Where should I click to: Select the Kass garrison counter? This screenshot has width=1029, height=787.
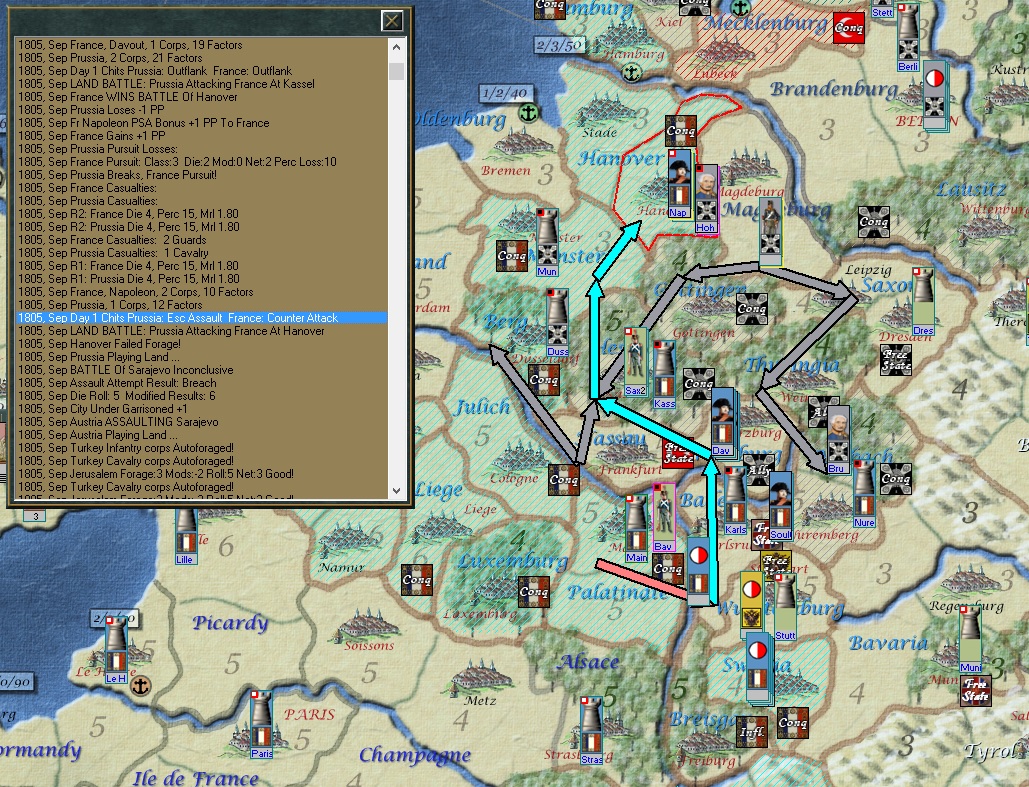click(664, 374)
